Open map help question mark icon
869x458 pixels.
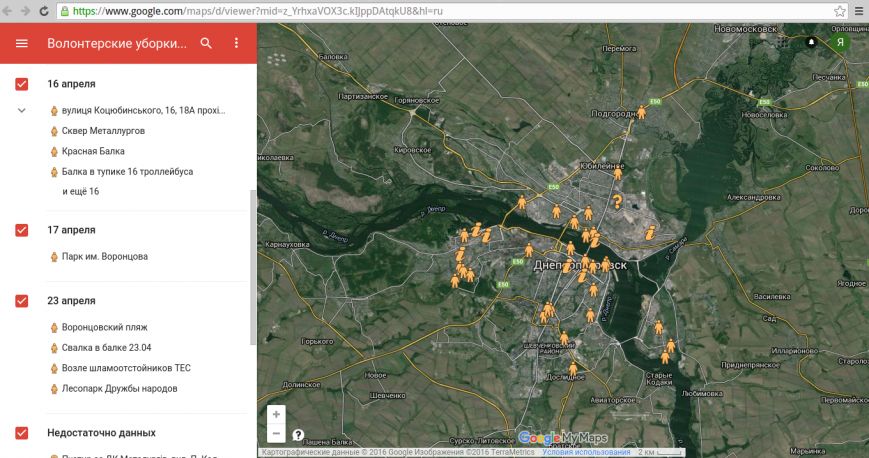pos(298,435)
